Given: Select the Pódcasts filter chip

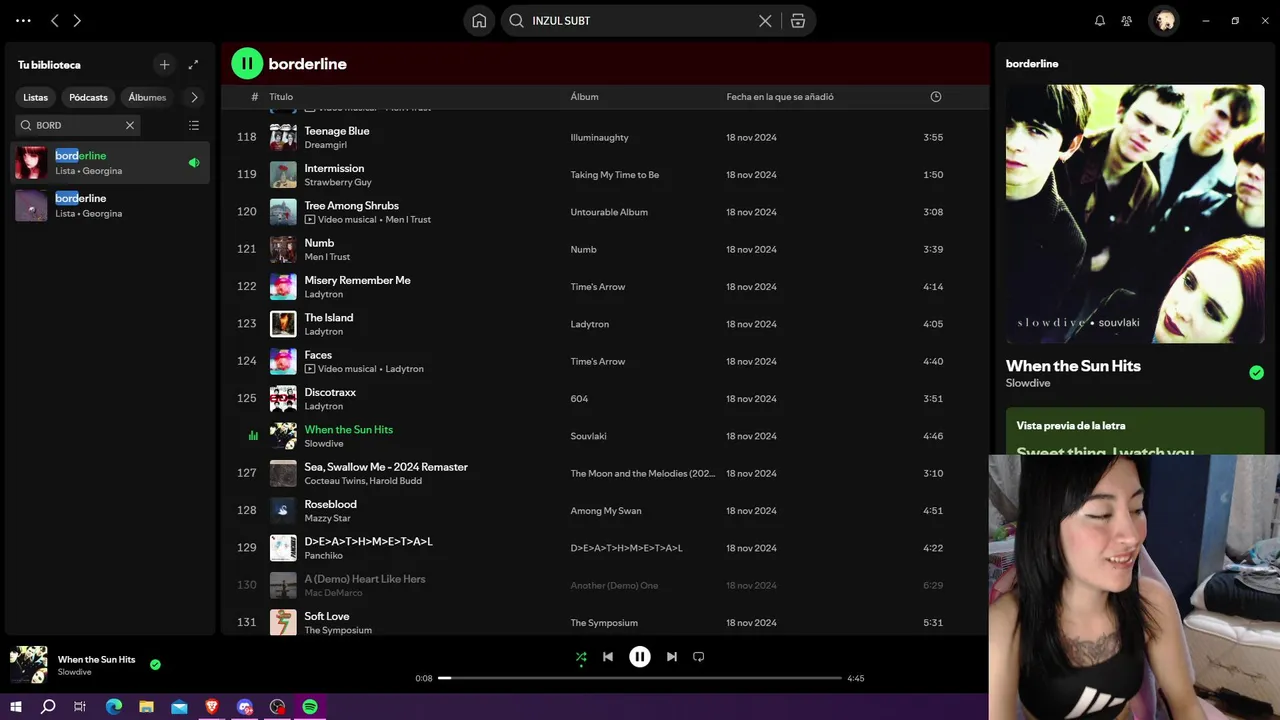Looking at the screenshot, I should (x=88, y=97).
